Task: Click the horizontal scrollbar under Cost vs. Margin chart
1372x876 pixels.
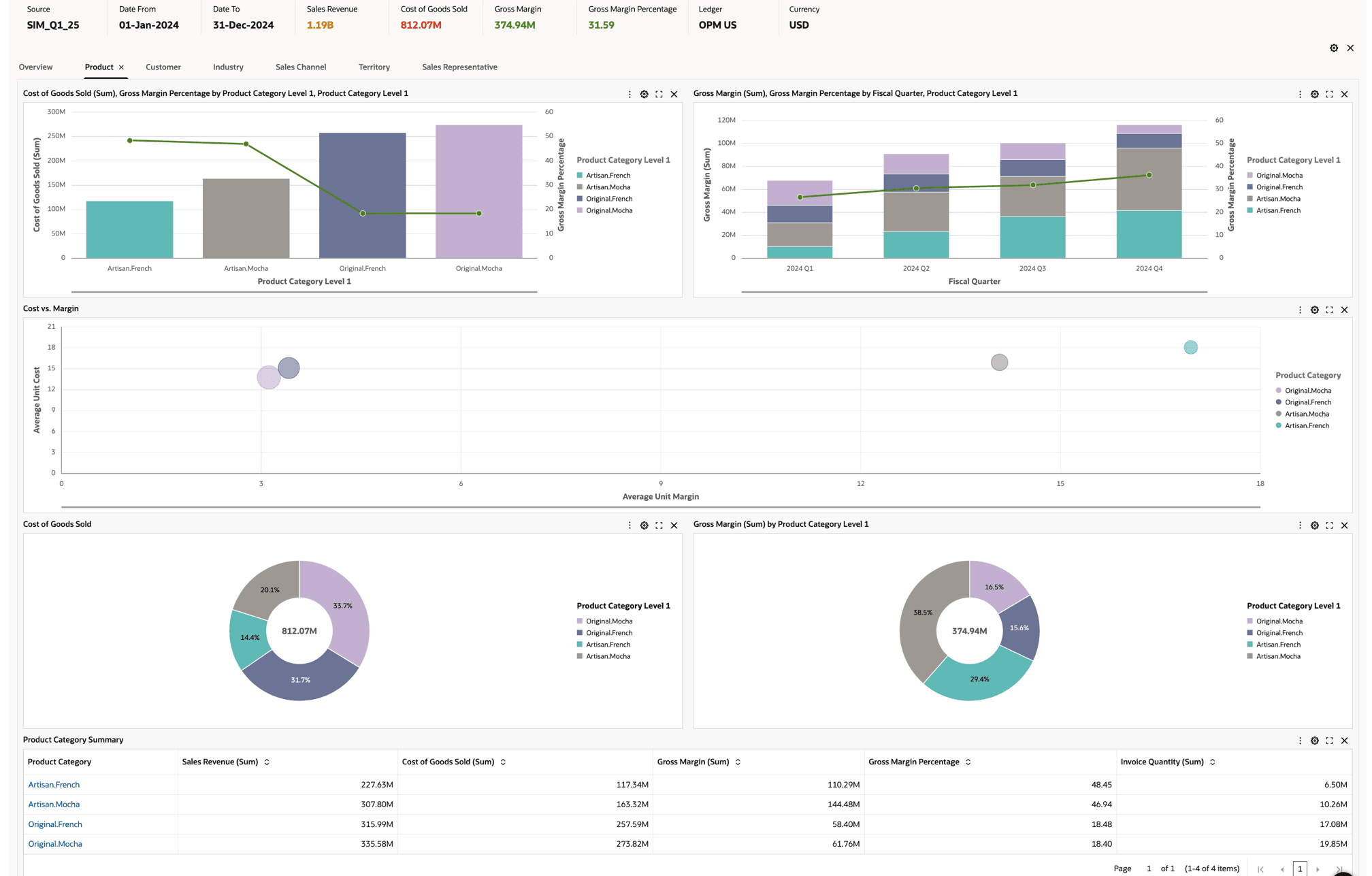Action: pyautogui.click(x=660, y=507)
